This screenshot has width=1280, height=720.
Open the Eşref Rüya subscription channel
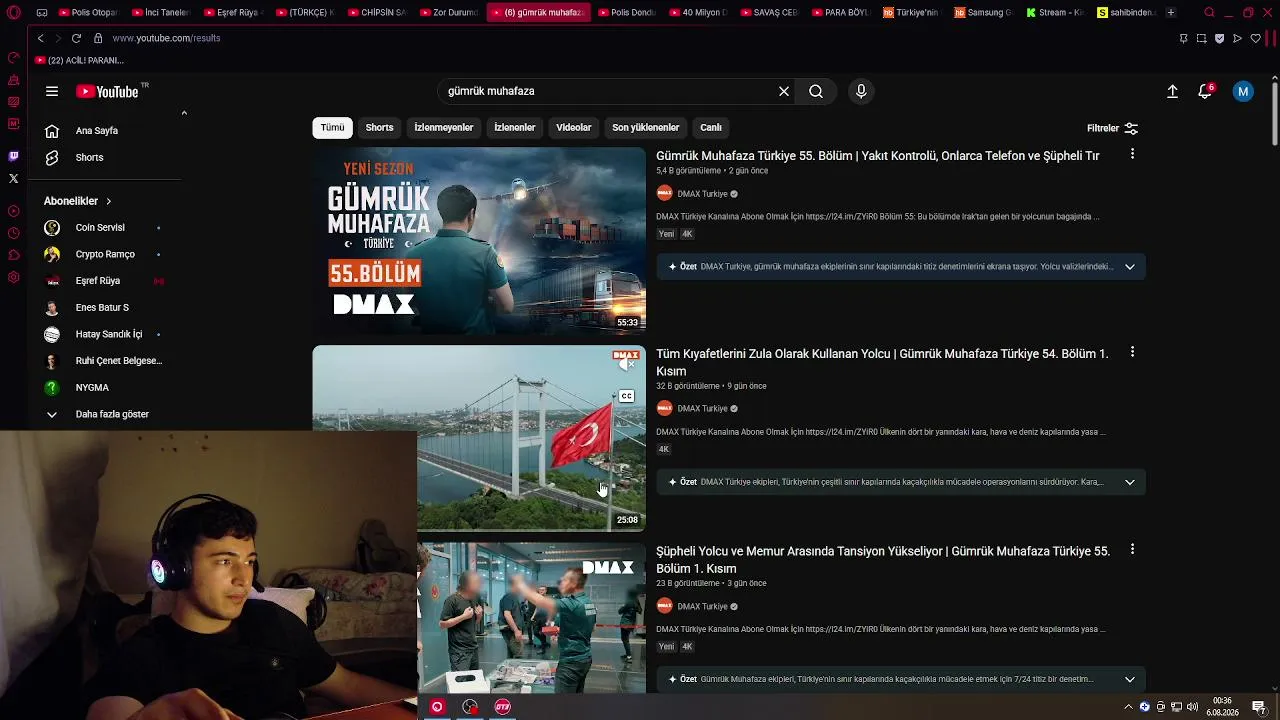pyautogui.click(x=100, y=281)
